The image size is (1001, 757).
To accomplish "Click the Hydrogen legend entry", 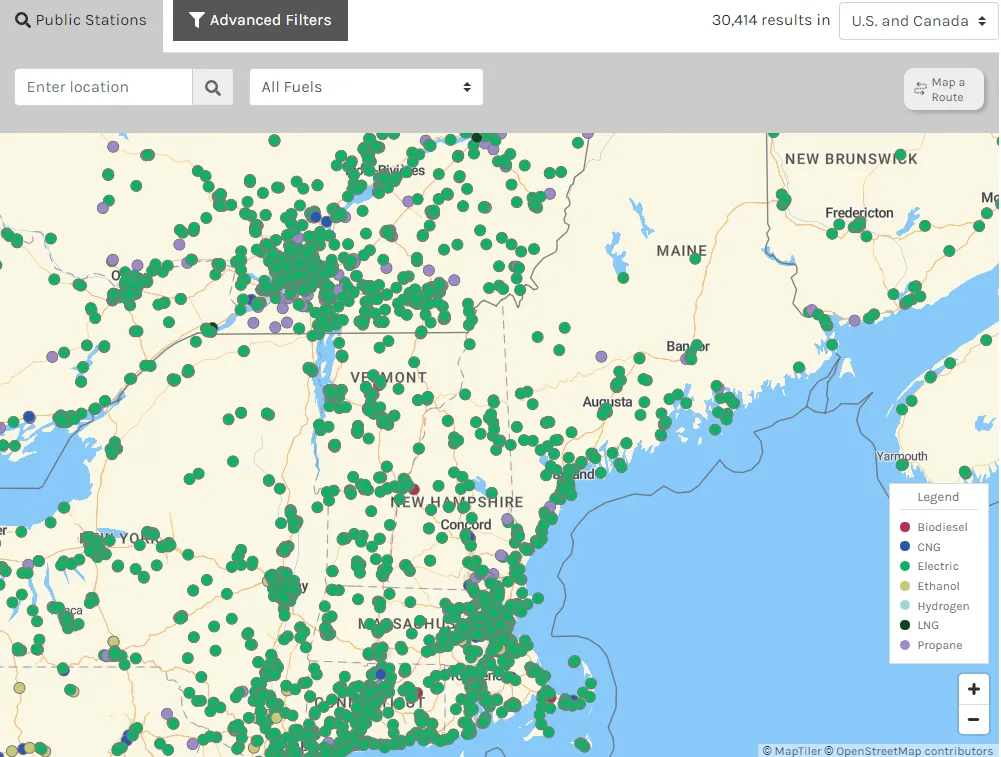I will (x=935, y=606).
